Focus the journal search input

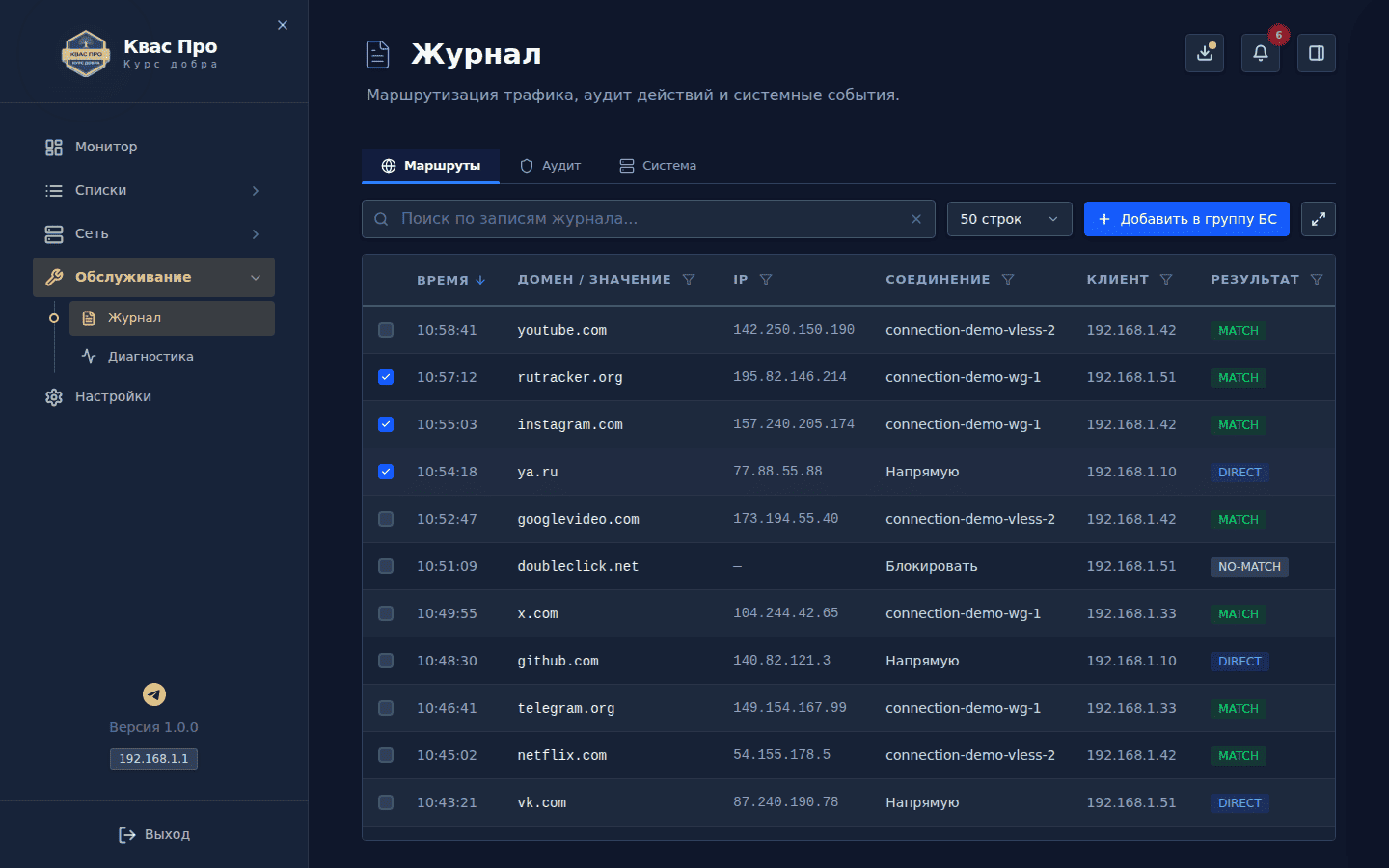pos(648,219)
